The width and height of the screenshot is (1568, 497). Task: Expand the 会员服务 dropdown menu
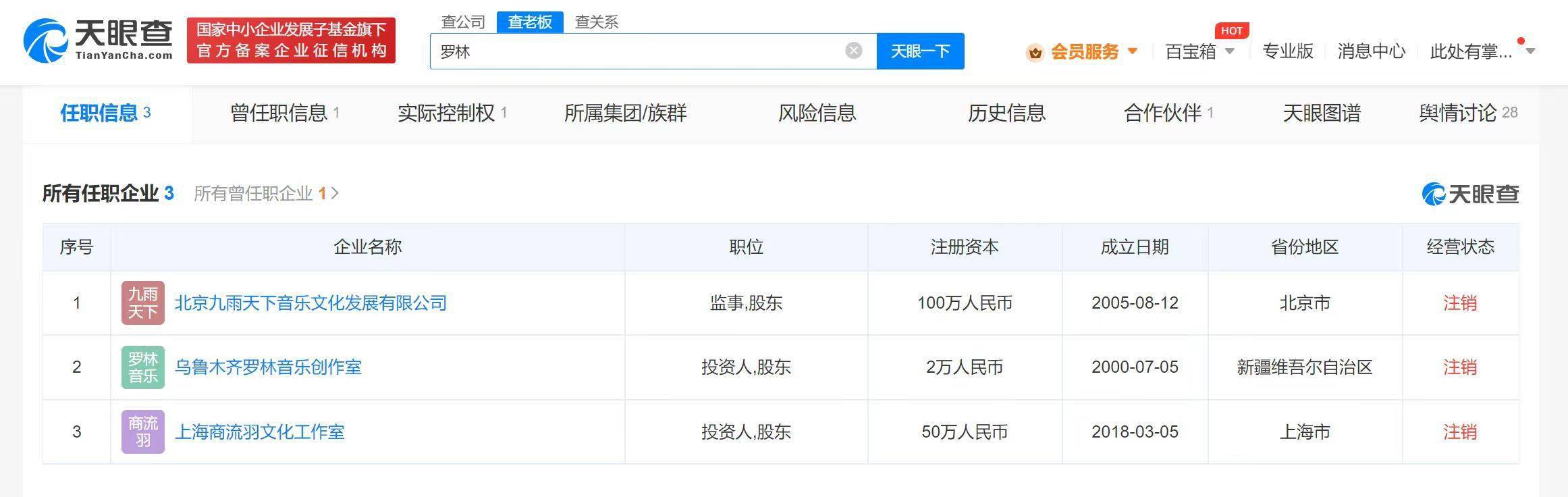[1133, 51]
